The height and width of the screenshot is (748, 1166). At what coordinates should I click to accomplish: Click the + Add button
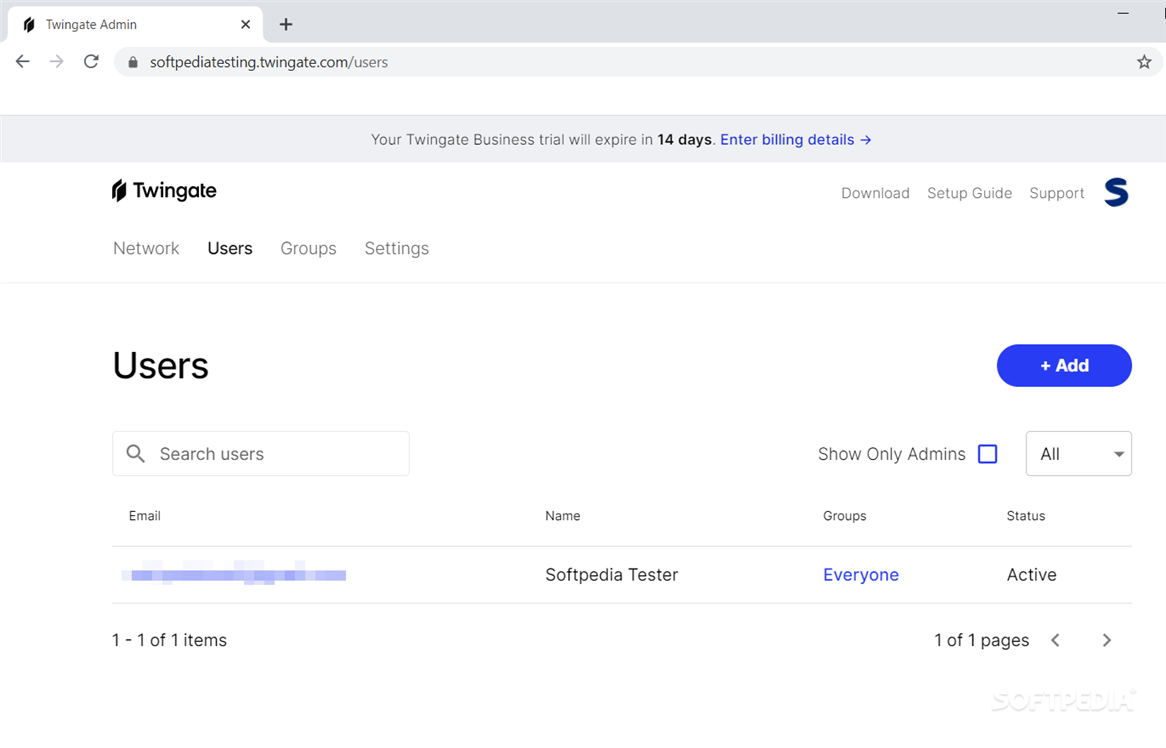click(1064, 365)
